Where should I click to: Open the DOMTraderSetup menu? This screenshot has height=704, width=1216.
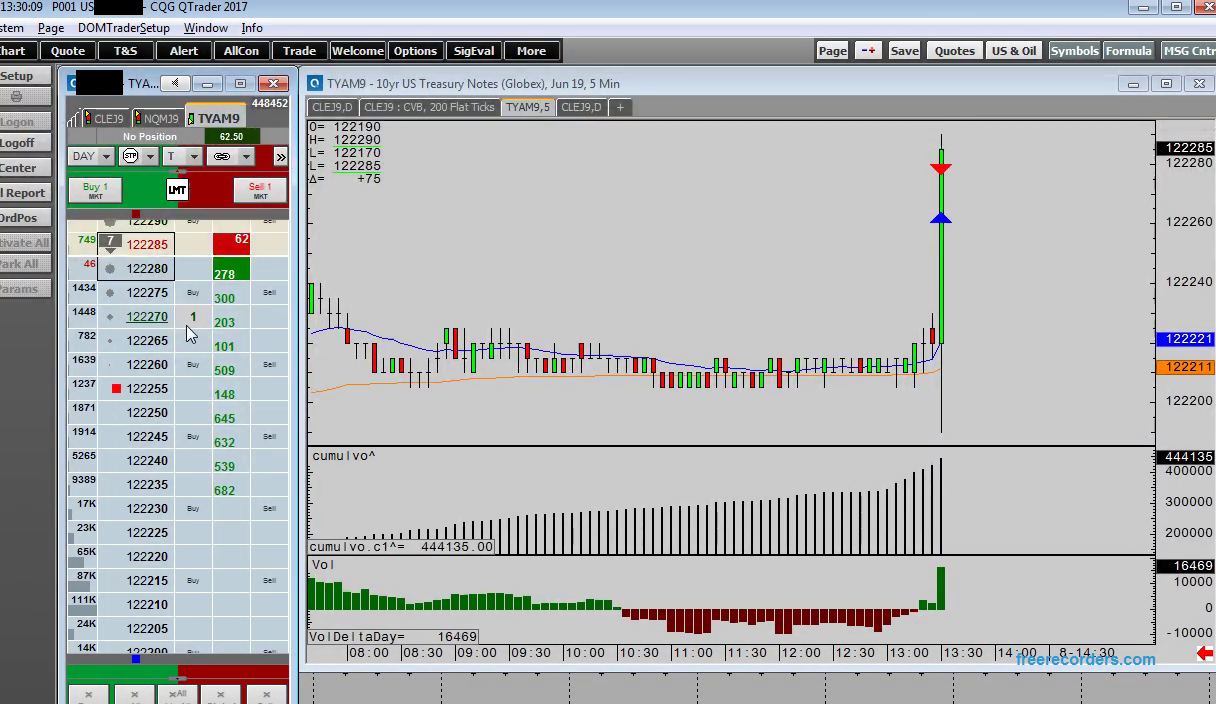(x=123, y=28)
